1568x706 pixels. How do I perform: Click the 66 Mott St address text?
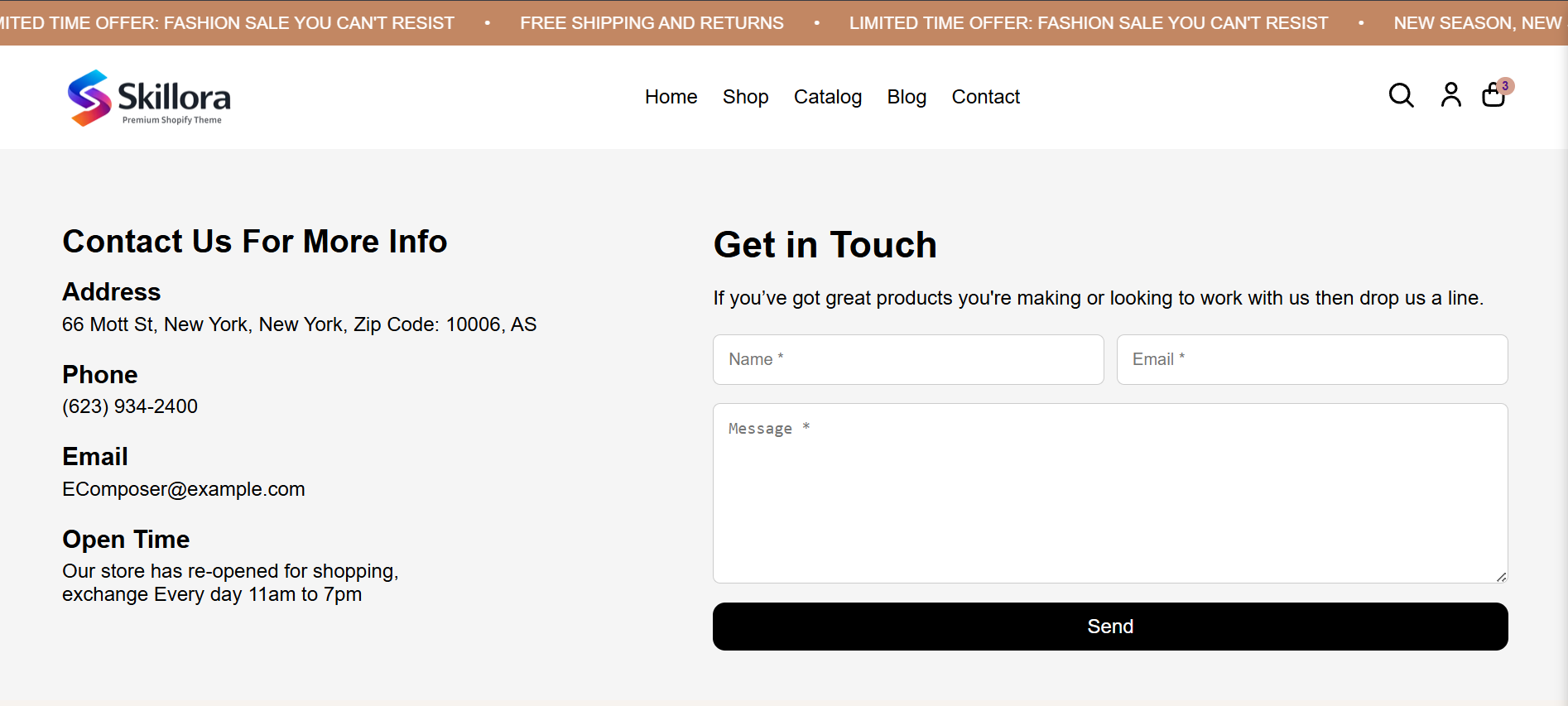click(x=299, y=324)
